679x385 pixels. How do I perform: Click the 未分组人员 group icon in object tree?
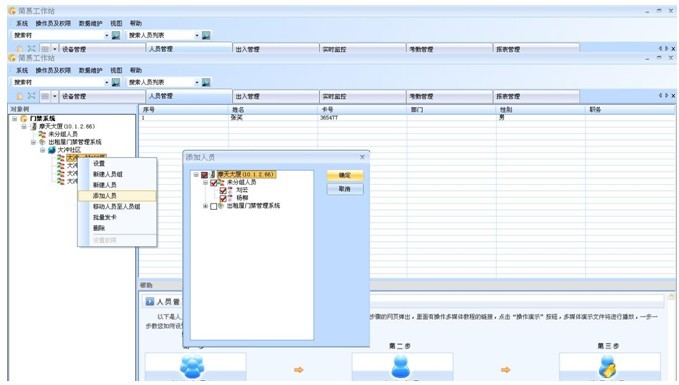[x=42, y=134]
